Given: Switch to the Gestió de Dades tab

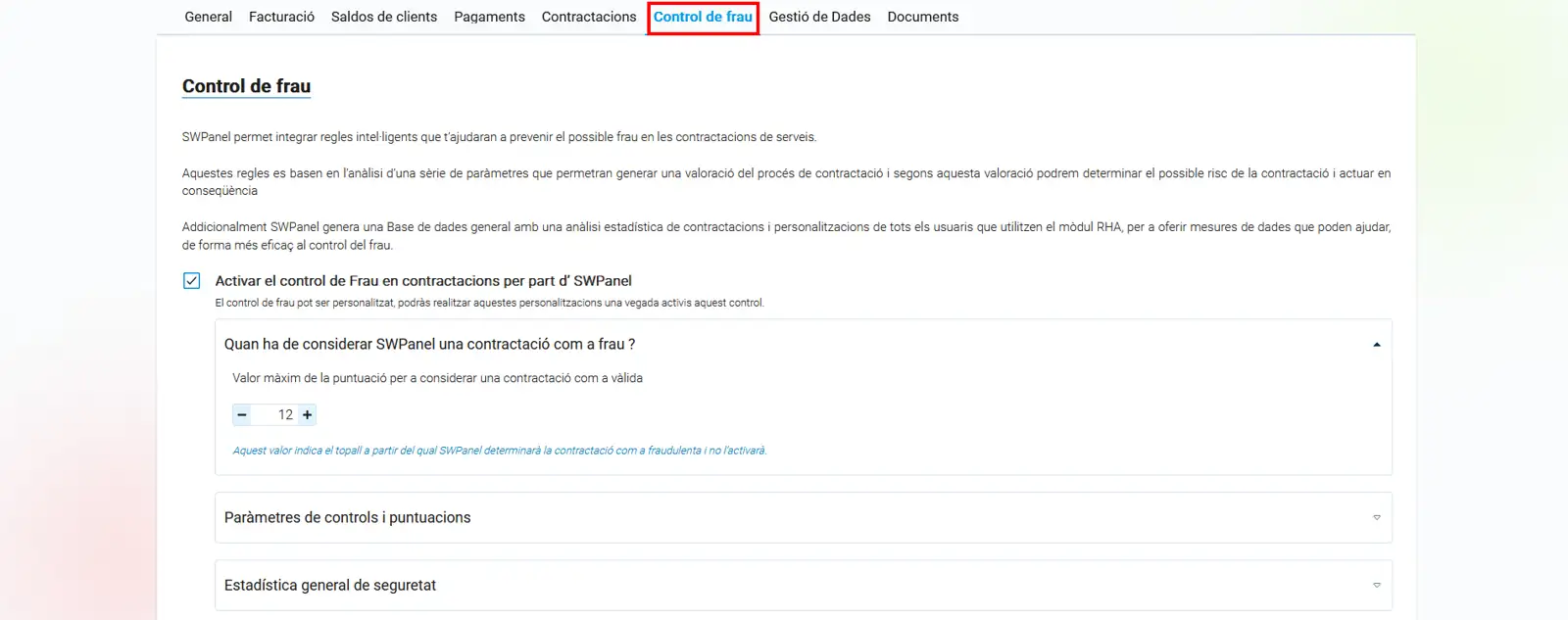Looking at the screenshot, I should click(x=819, y=17).
